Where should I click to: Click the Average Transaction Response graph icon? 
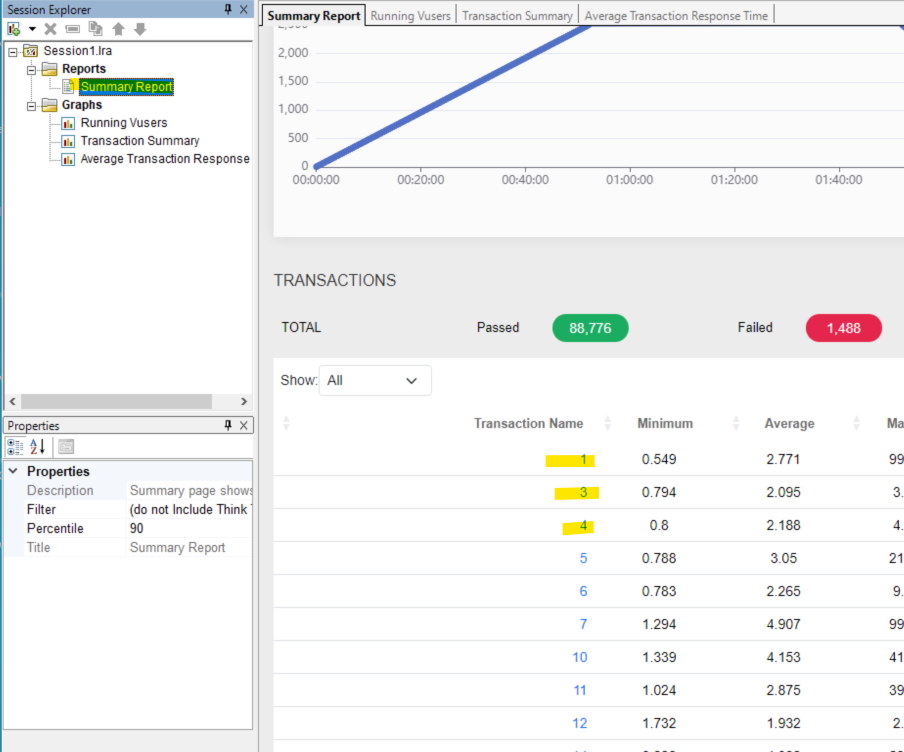pyautogui.click(x=68, y=159)
